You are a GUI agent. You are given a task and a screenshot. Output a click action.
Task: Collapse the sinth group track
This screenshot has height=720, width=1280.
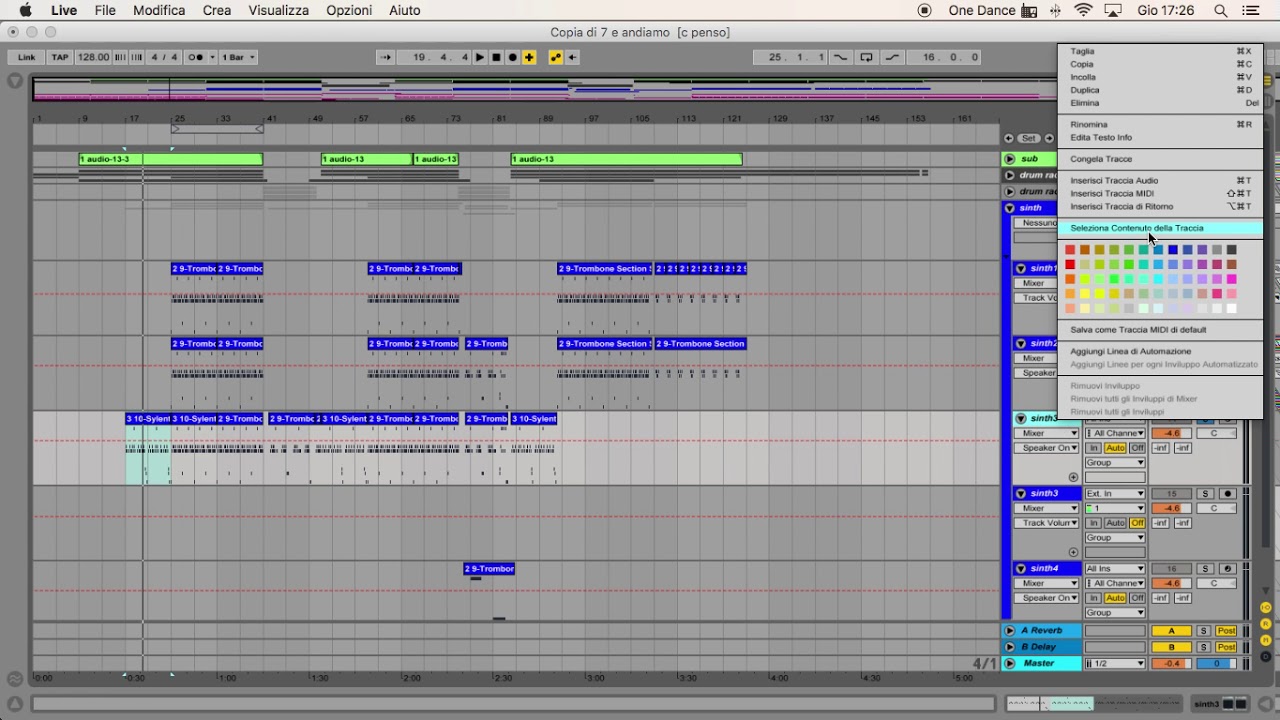coord(1010,208)
